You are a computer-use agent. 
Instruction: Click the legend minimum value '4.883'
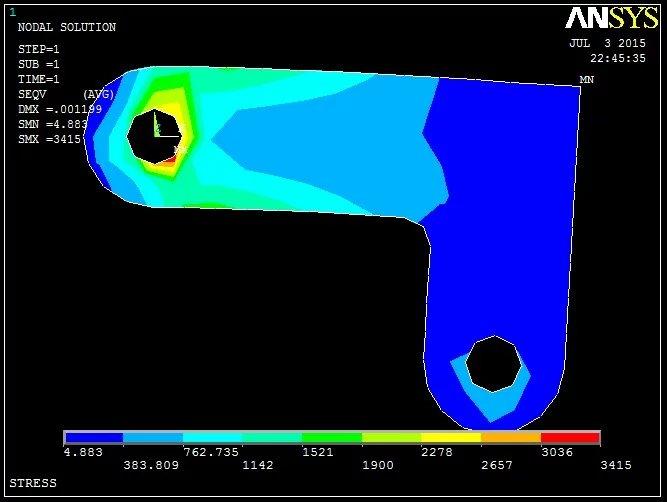(83, 452)
